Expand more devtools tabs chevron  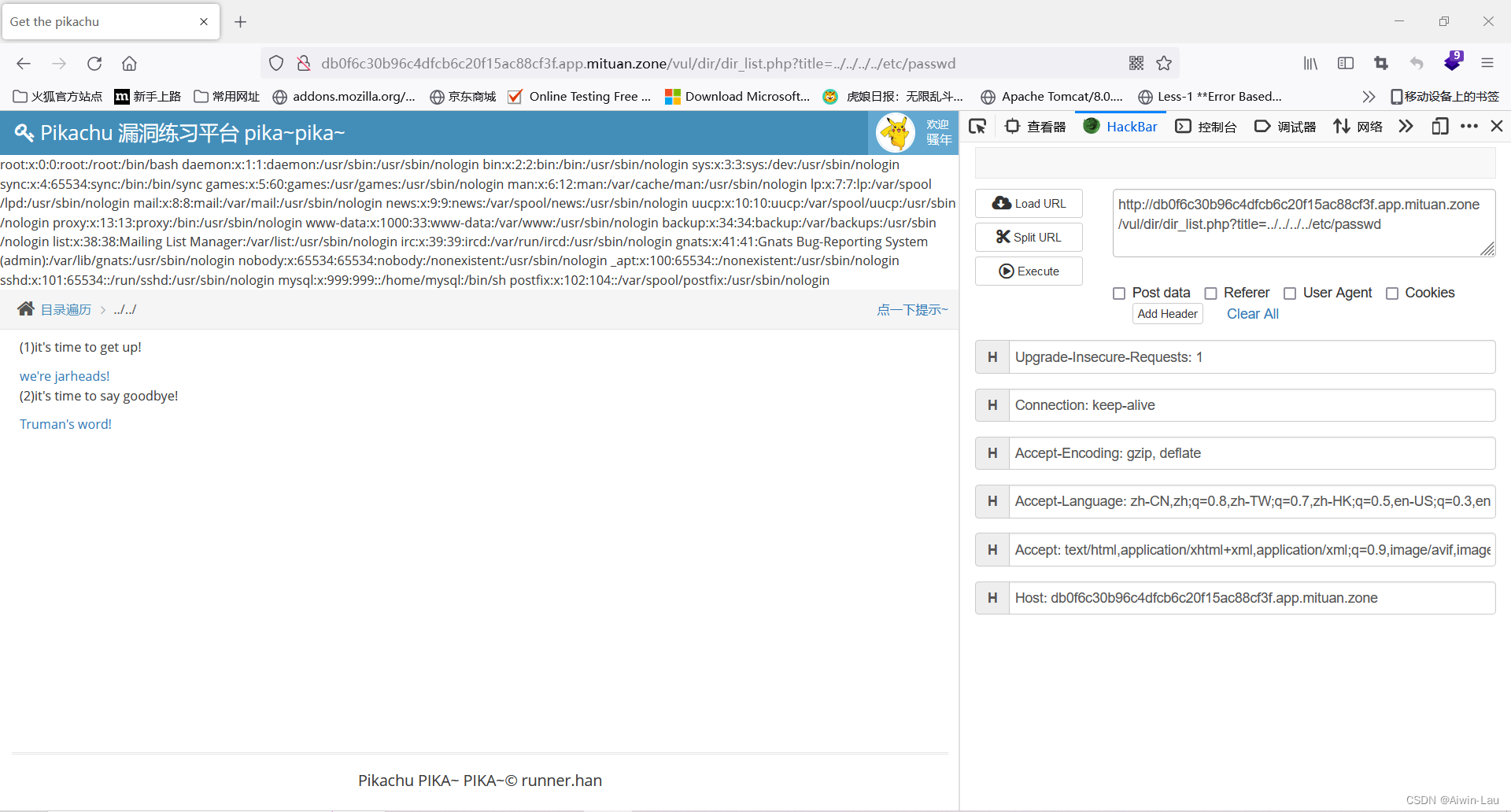[1406, 127]
